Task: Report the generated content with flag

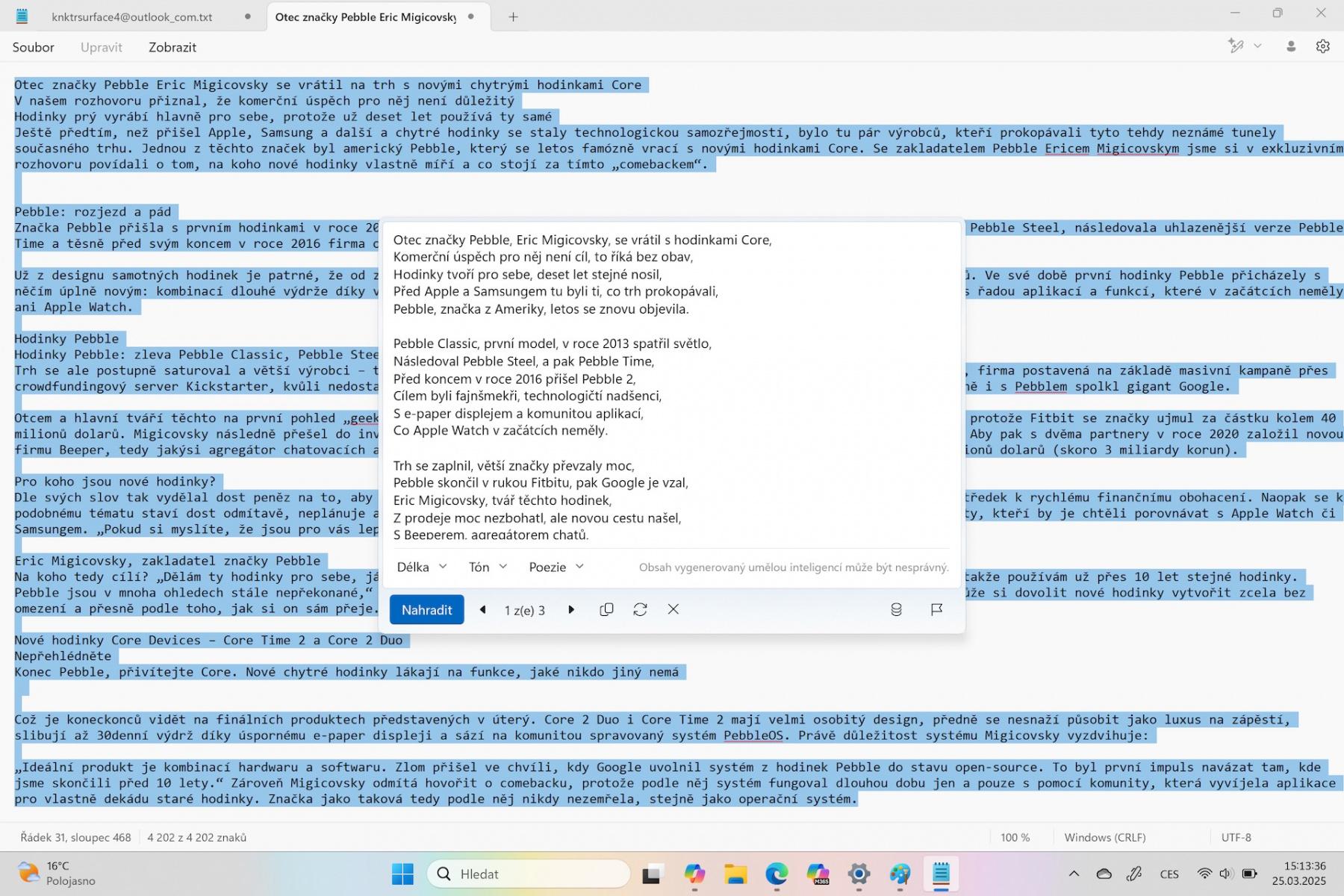Action: [936, 609]
